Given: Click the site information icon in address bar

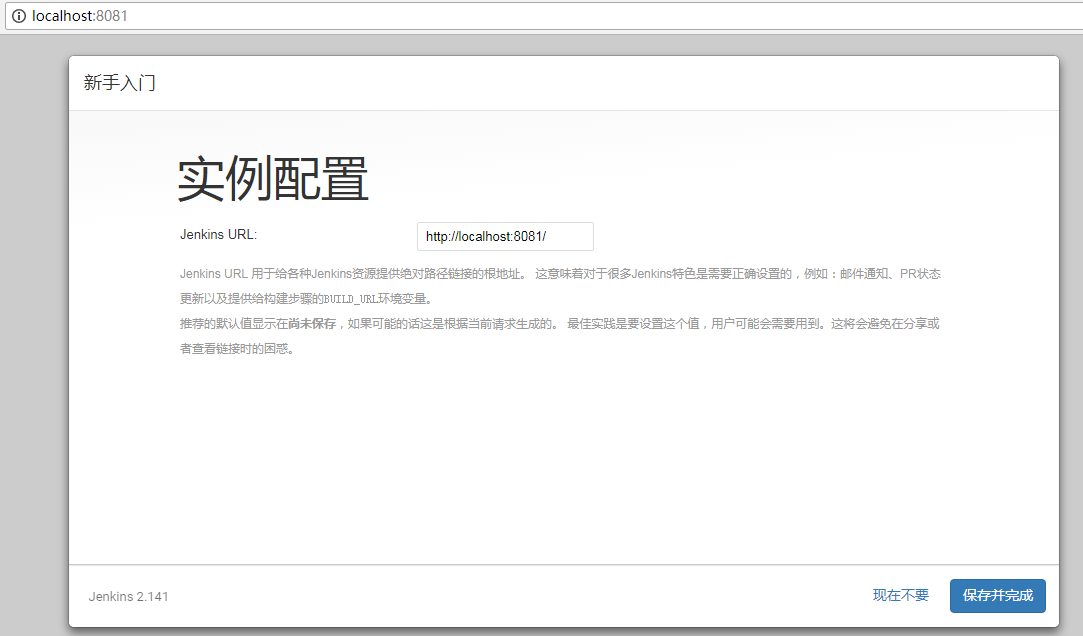Looking at the screenshot, I should [x=18, y=16].
